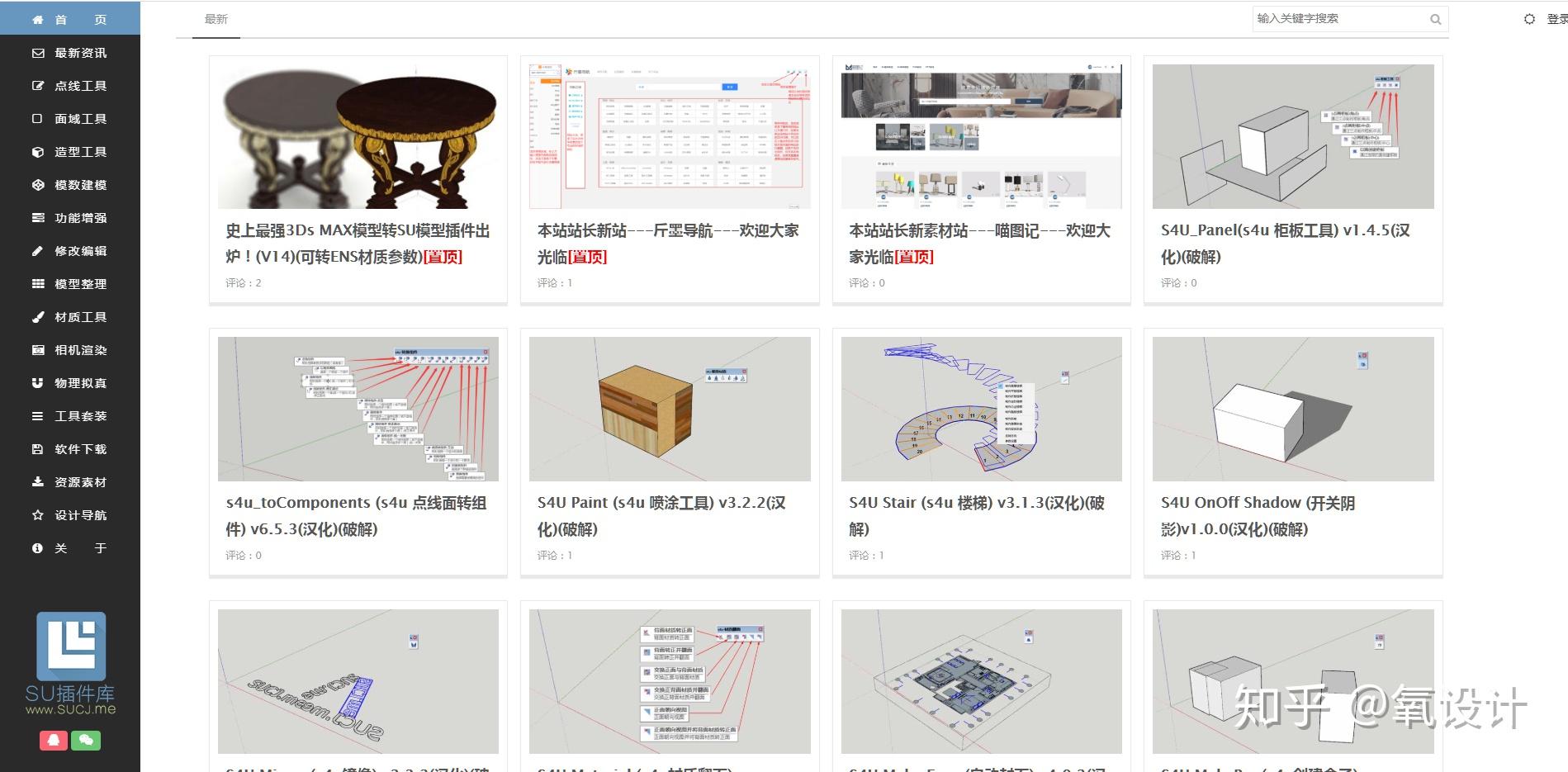The image size is (1568, 772).
Task: Click the red QQ icon under logo
Action: 54,741
